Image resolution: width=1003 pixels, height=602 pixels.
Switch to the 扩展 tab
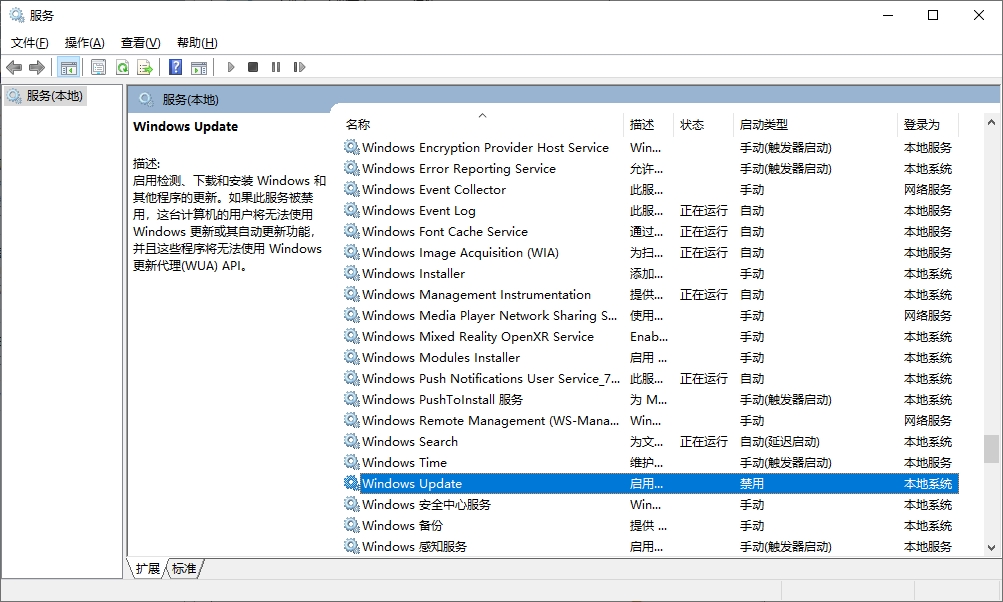[x=147, y=568]
